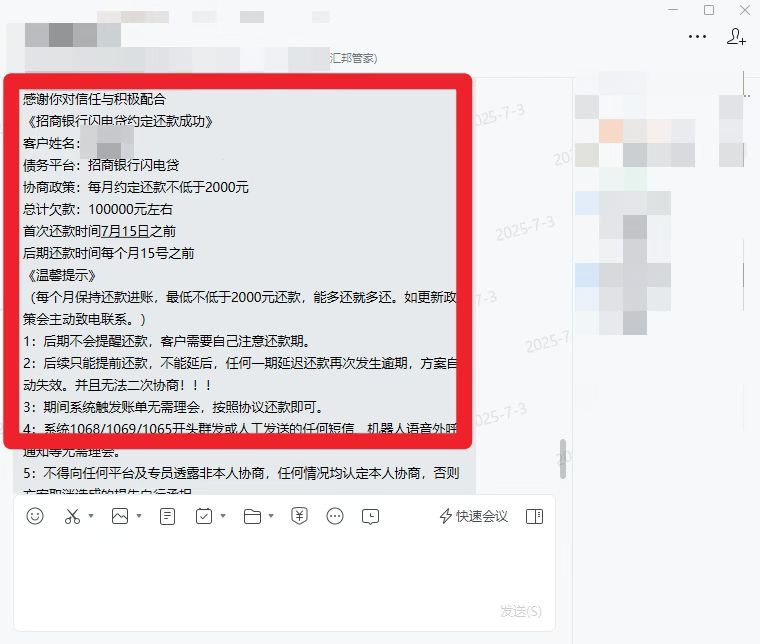The height and width of the screenshot is (644, 760).
Task: Click the calendar schedule icon
Action: (x=204, y=516)
